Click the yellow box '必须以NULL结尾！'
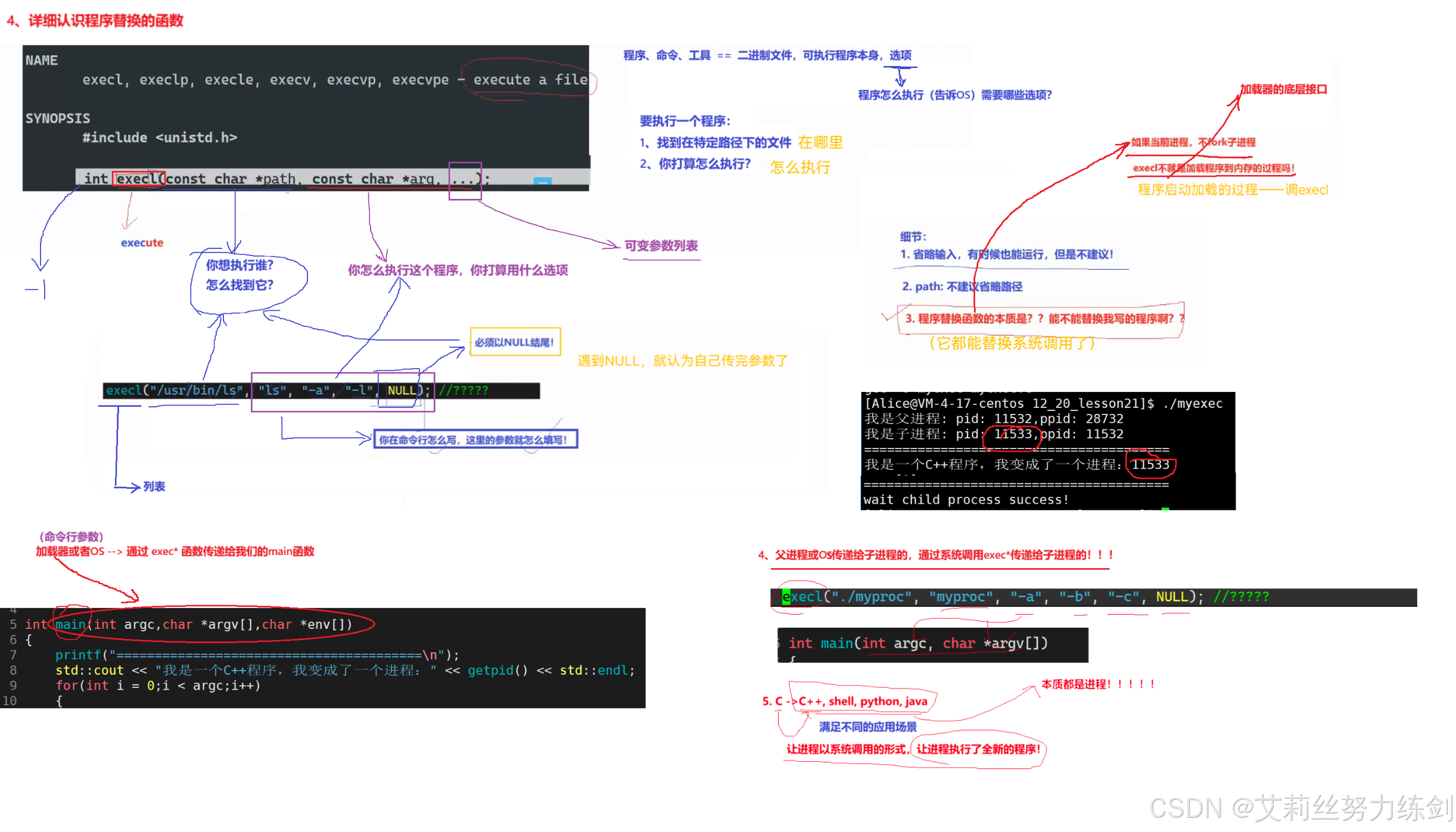This screenshot has width=1456, height=832. tap(515, 342)
